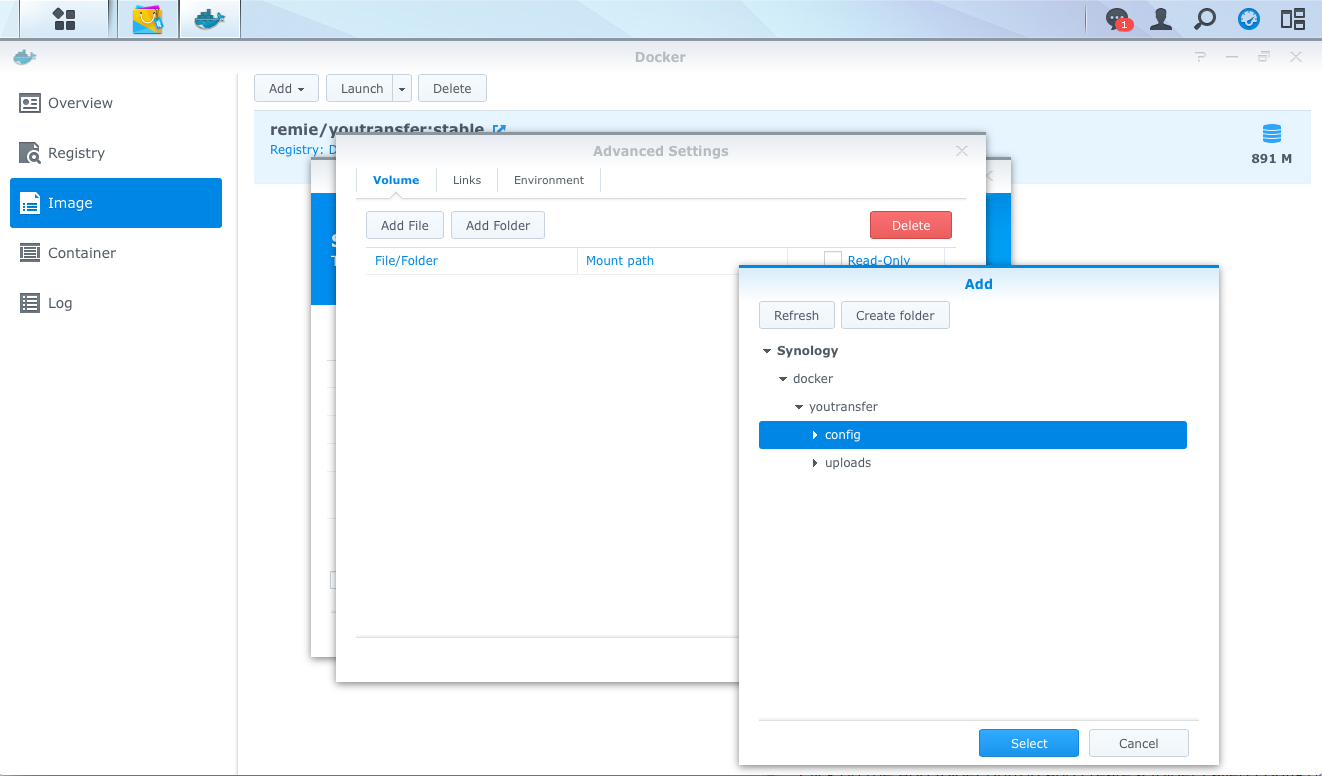The image size is (1322, 776).
Task: Click the red Delete button
Action: [x=911, y=225]
